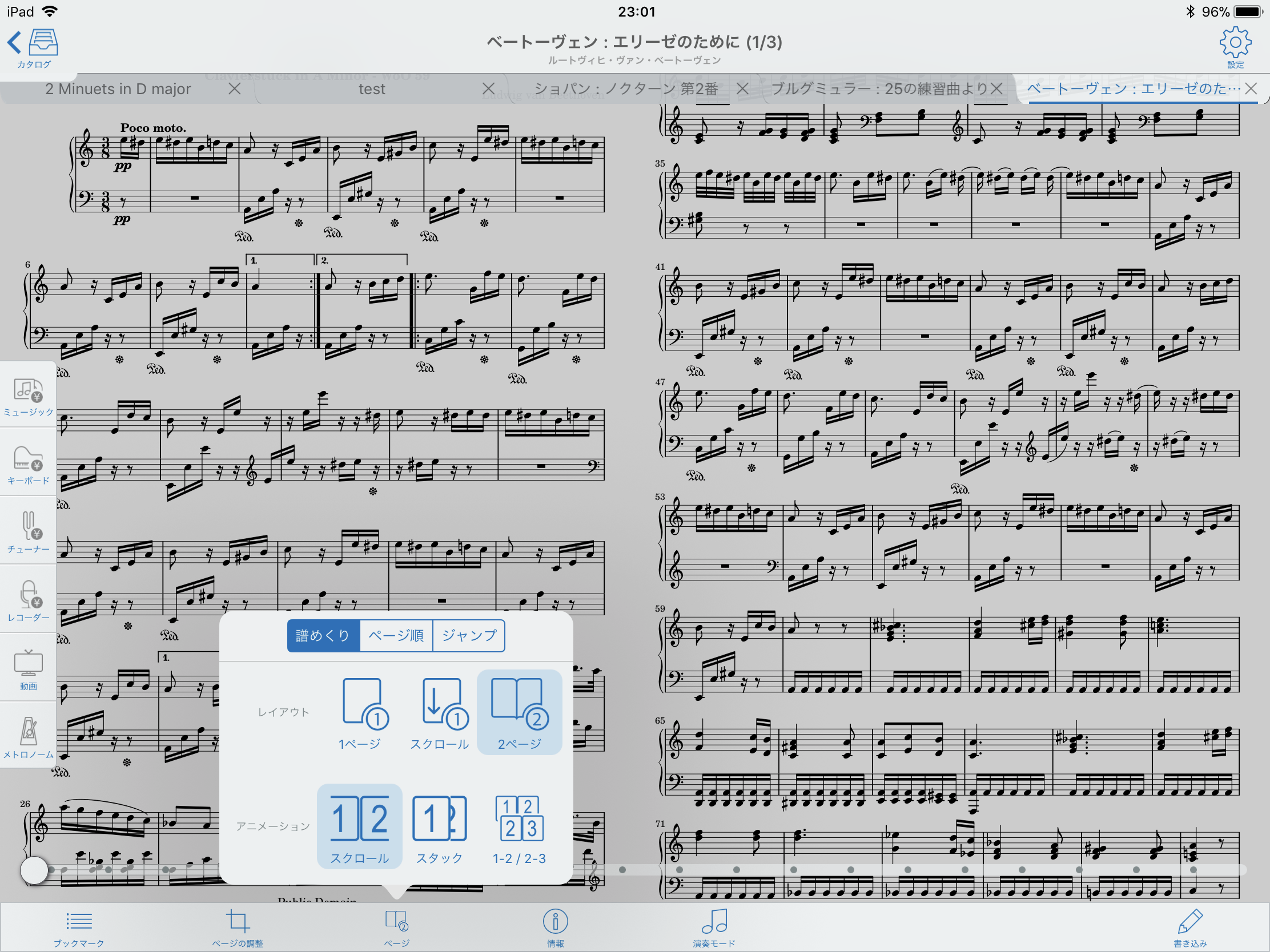The height and width of the screenshot is (952, 1270).
Task: Tap the アニメーション label in popup
Action: [x=274, y=826]
